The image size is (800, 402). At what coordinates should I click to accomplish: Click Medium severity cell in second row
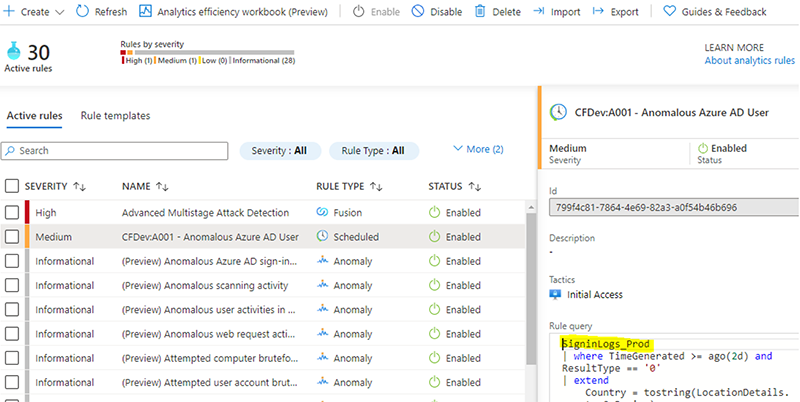coord(54,237)
